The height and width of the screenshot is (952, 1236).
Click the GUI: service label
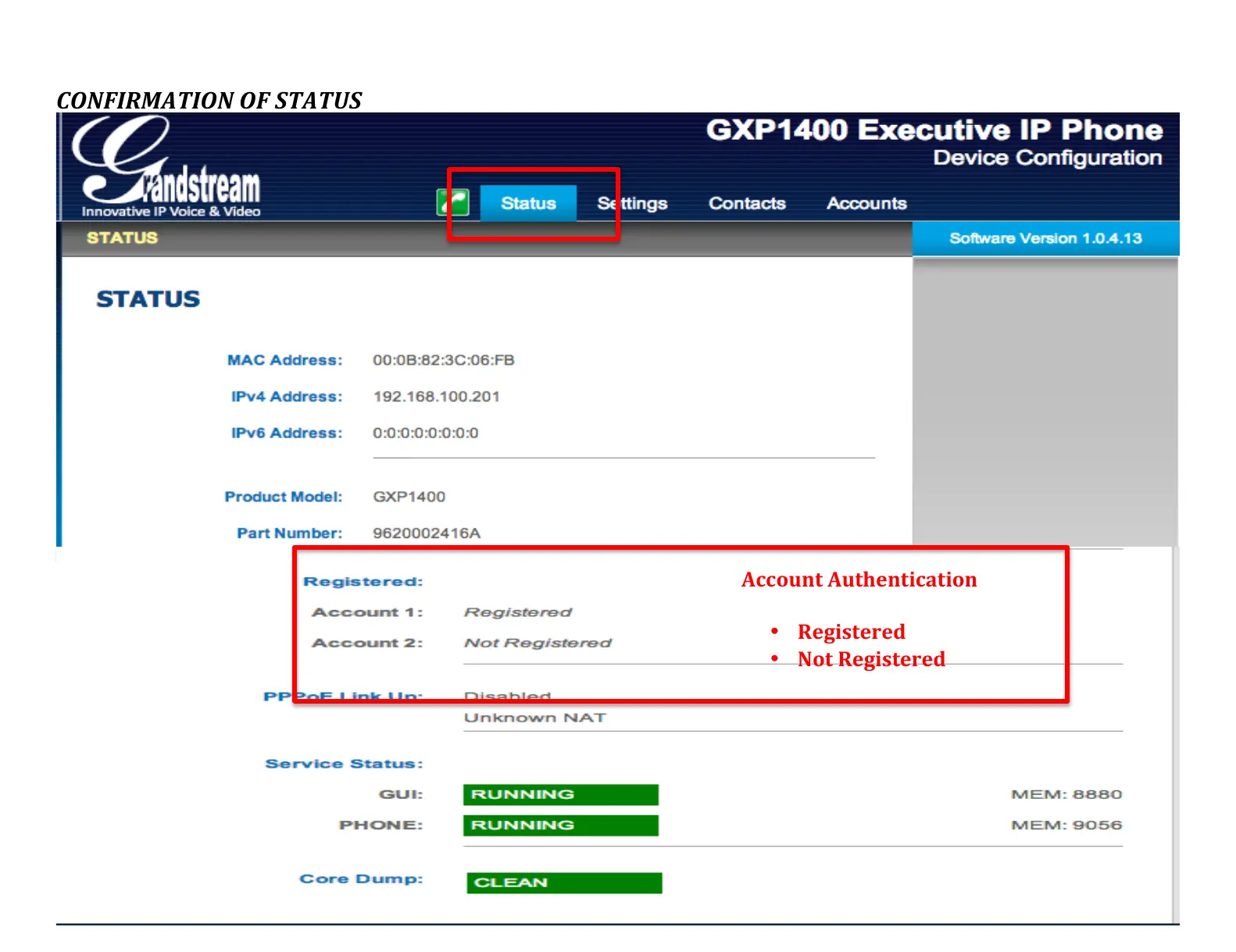point(401,794)
